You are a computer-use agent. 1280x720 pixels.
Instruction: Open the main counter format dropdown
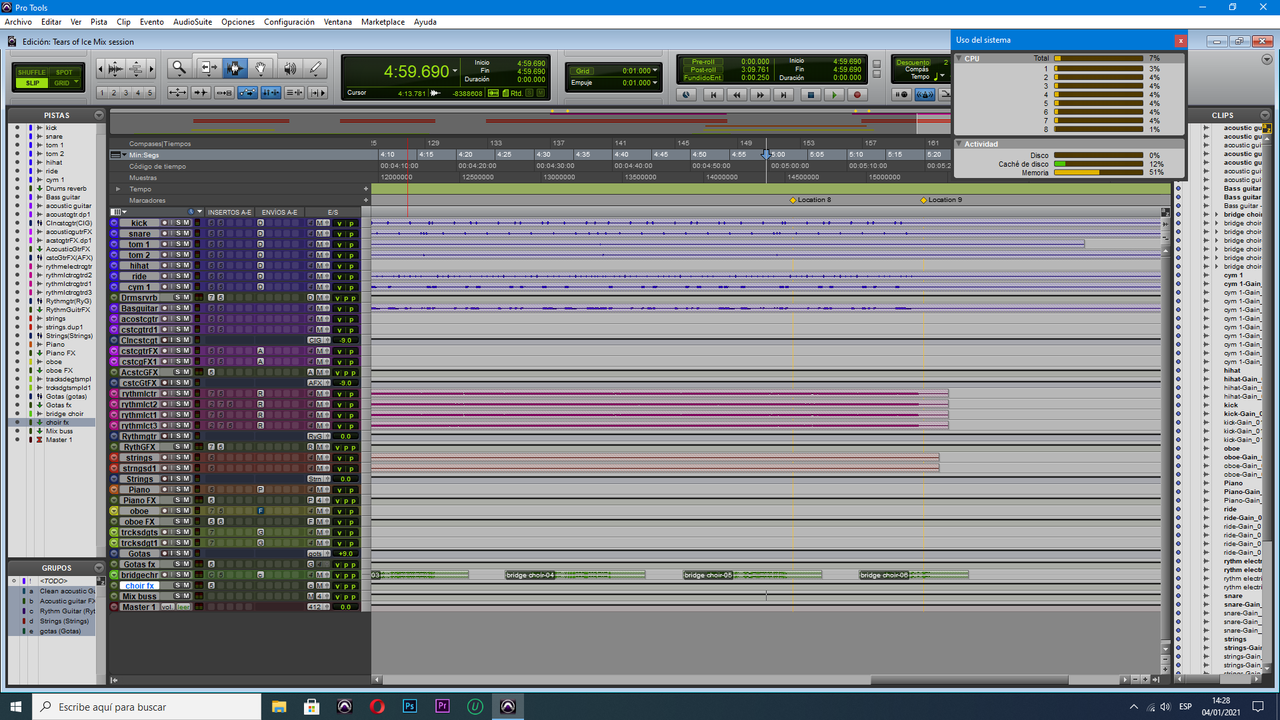[455, 71]
